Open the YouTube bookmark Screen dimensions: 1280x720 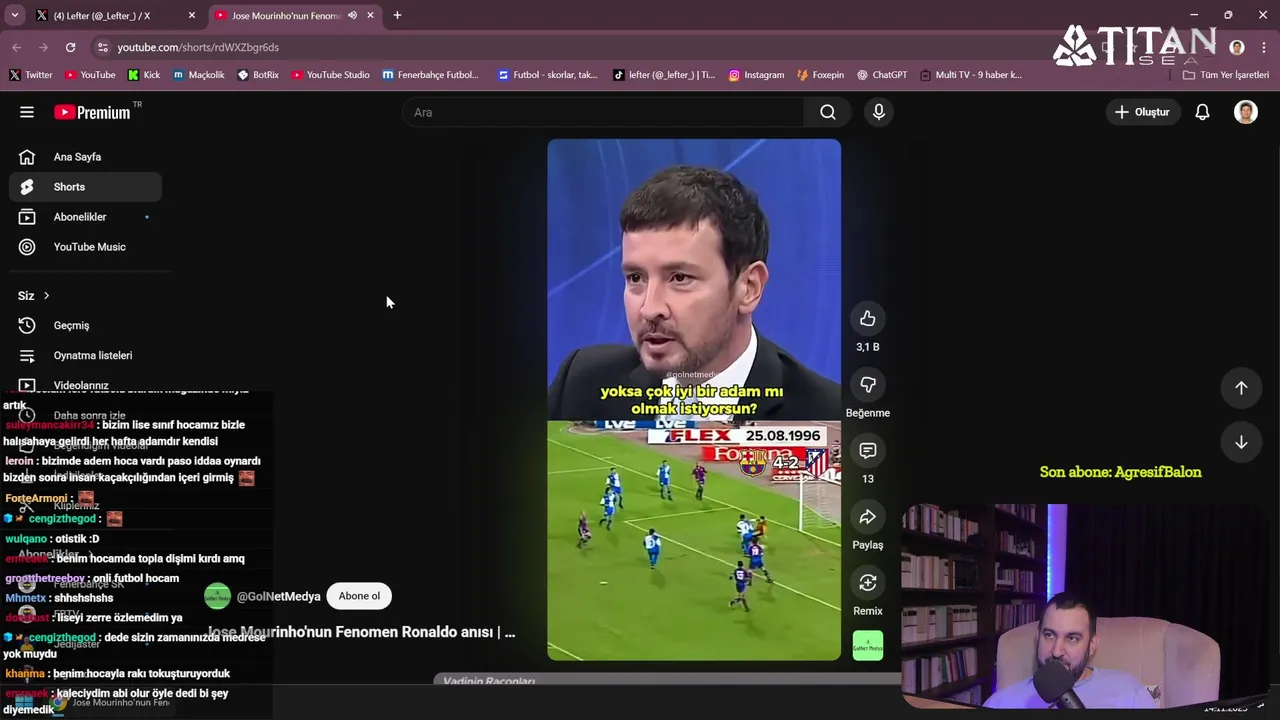90,75
